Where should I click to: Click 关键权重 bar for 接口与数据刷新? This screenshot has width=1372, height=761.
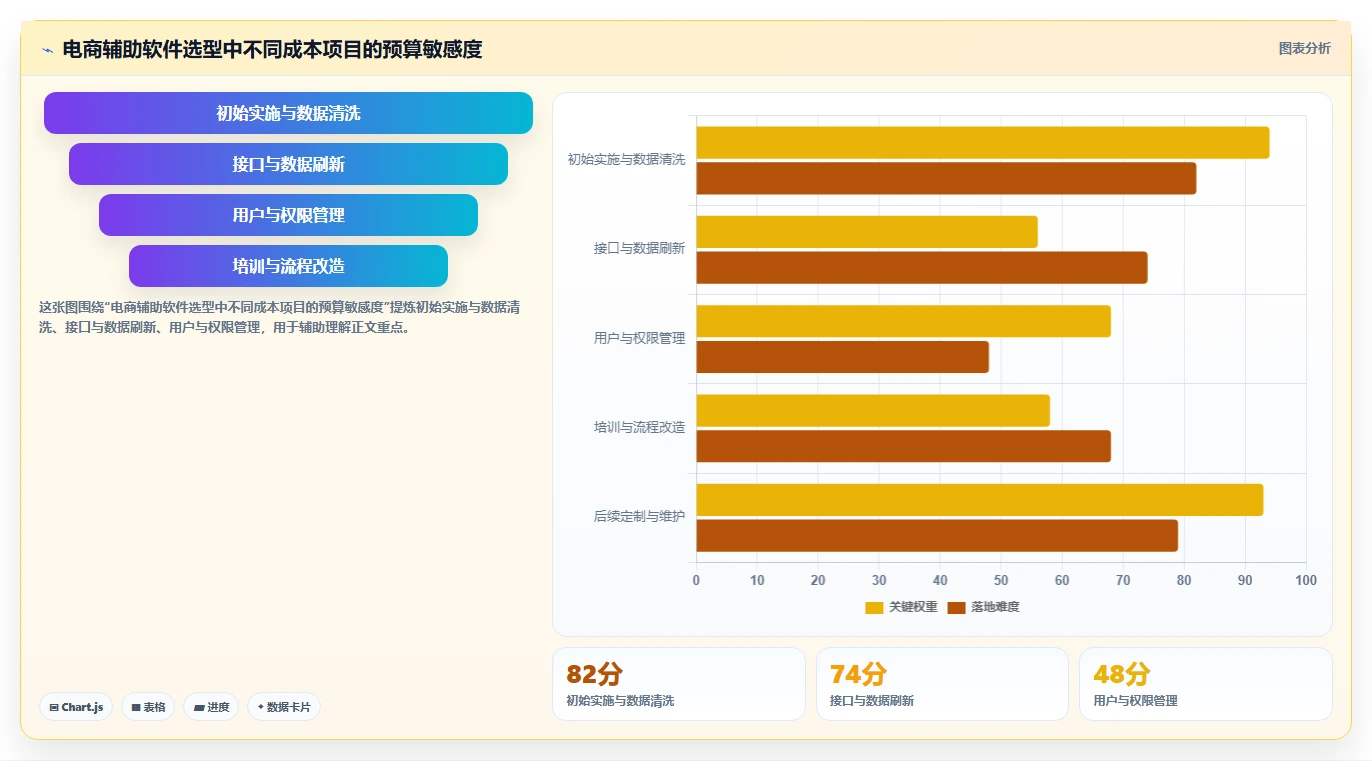pos(867,232)
